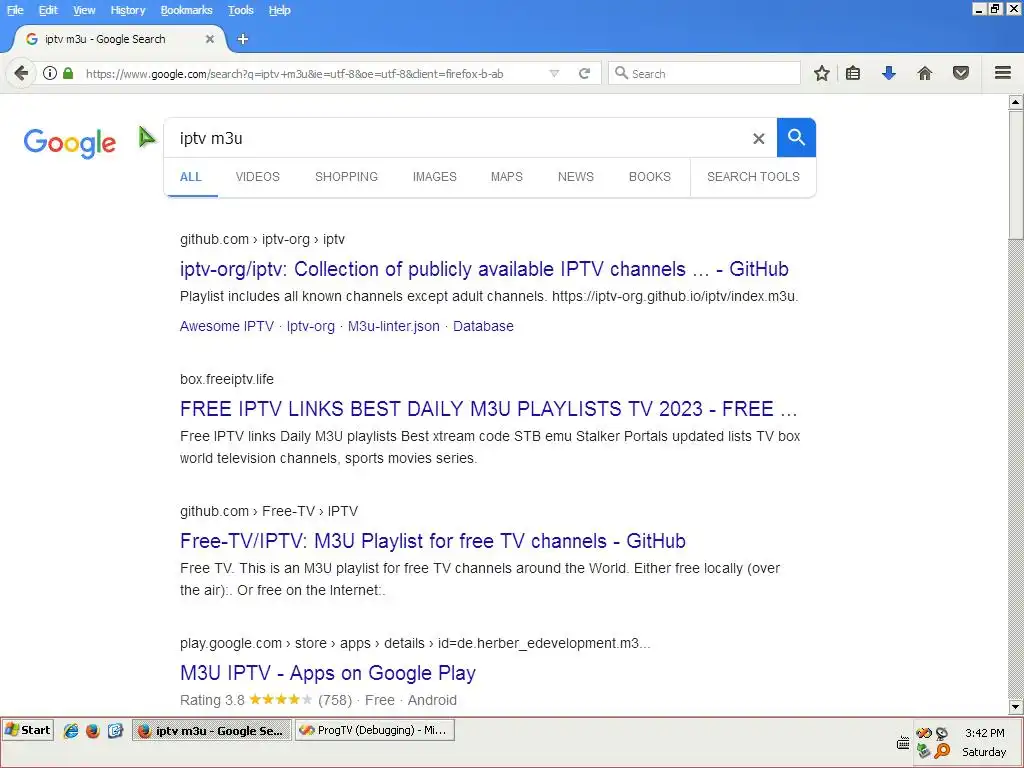Click the vertical scrollbar thumb
This screenshot has height=768, width=1024.
coord(1016,175)
